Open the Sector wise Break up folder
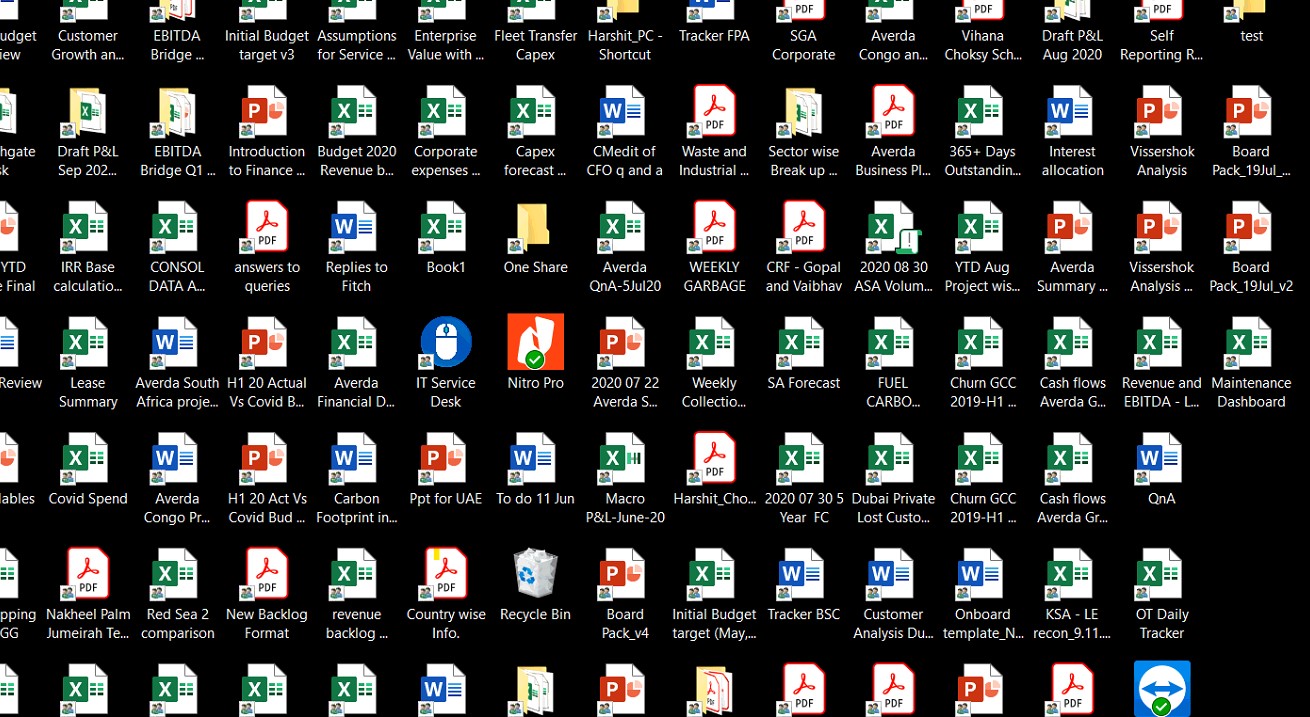Image resolution: width=1310 pixels, height=717 pixels. [x=803, y=110]
